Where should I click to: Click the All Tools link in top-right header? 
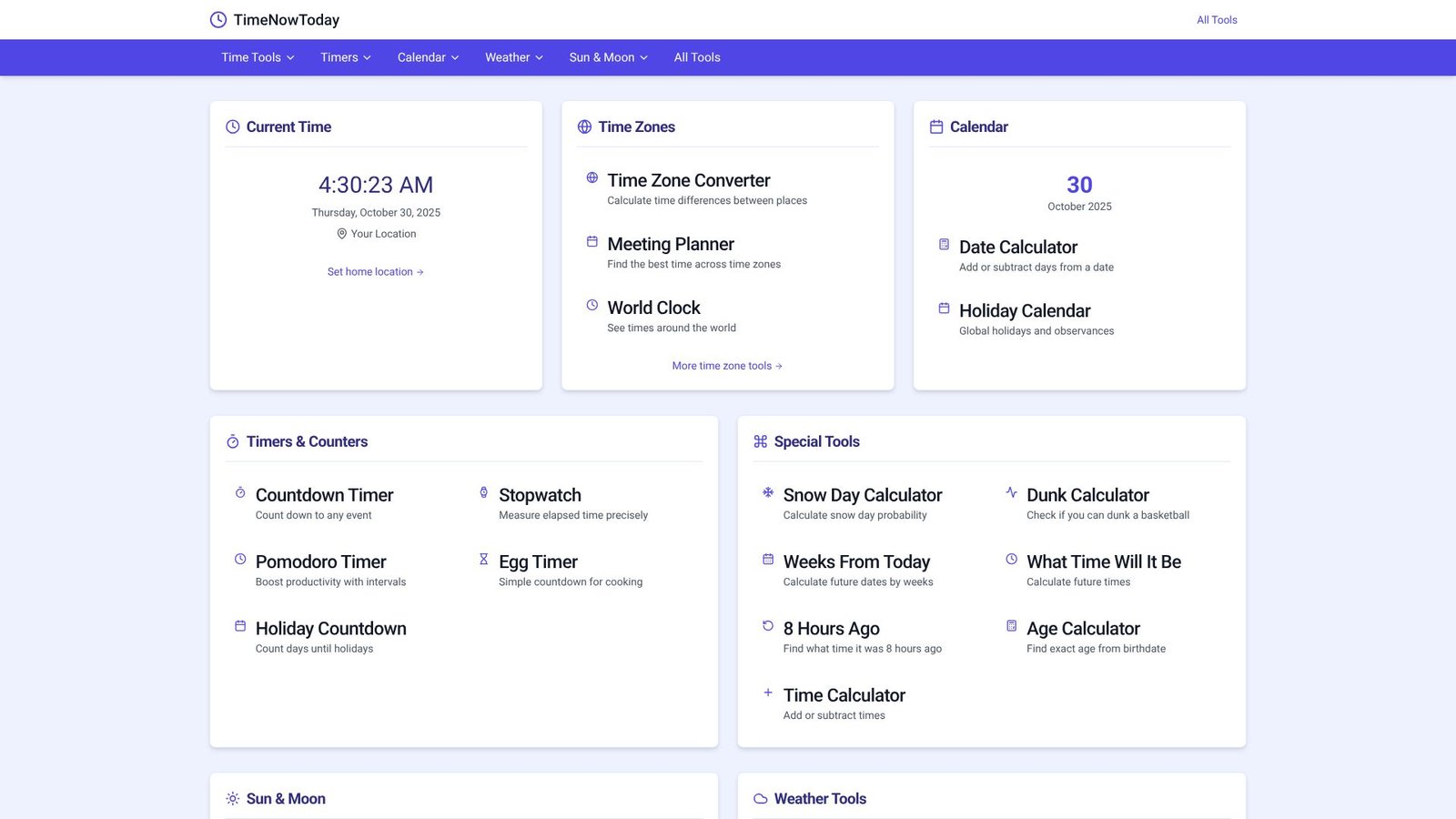click(x=1217, y=20)
